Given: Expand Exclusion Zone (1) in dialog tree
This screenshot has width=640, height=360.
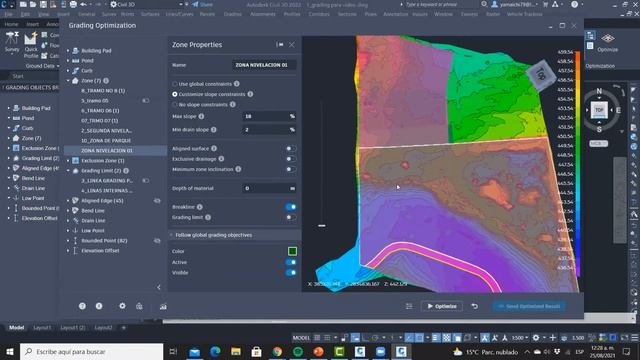Looking at the screenshot, I should tap(68, 161).
